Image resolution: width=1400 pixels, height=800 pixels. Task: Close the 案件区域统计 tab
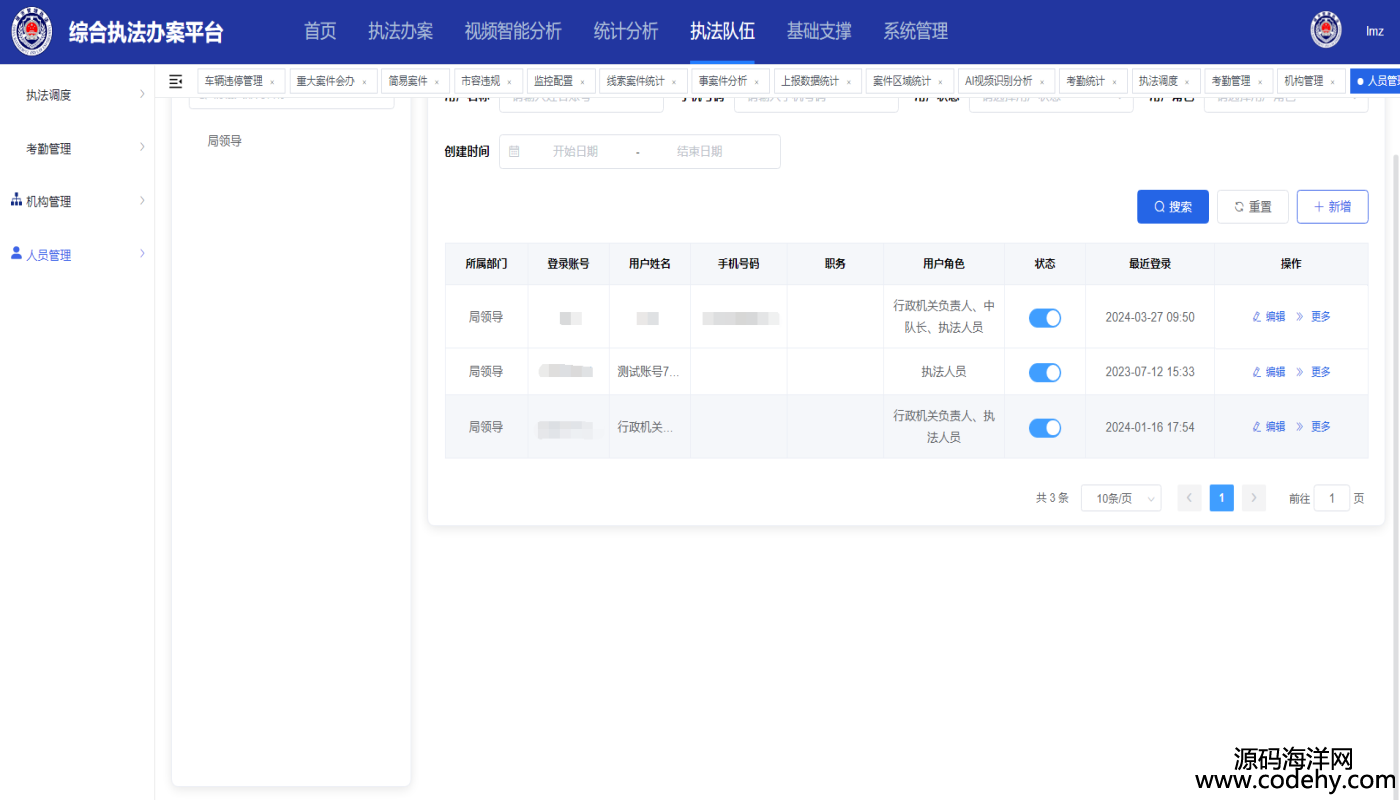[940, 82]
